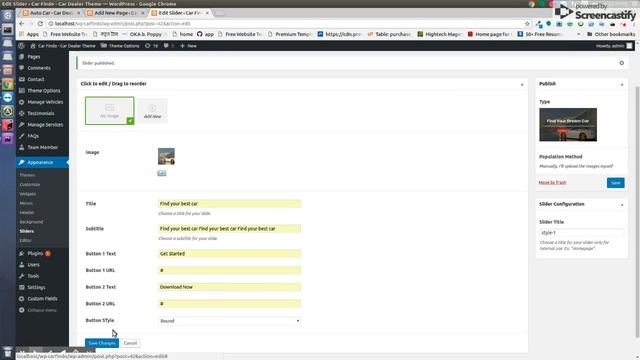The height and width of the screenshot is (360, 640).
Task: Open the Contact menu in the sidebar
Action: 36,79
